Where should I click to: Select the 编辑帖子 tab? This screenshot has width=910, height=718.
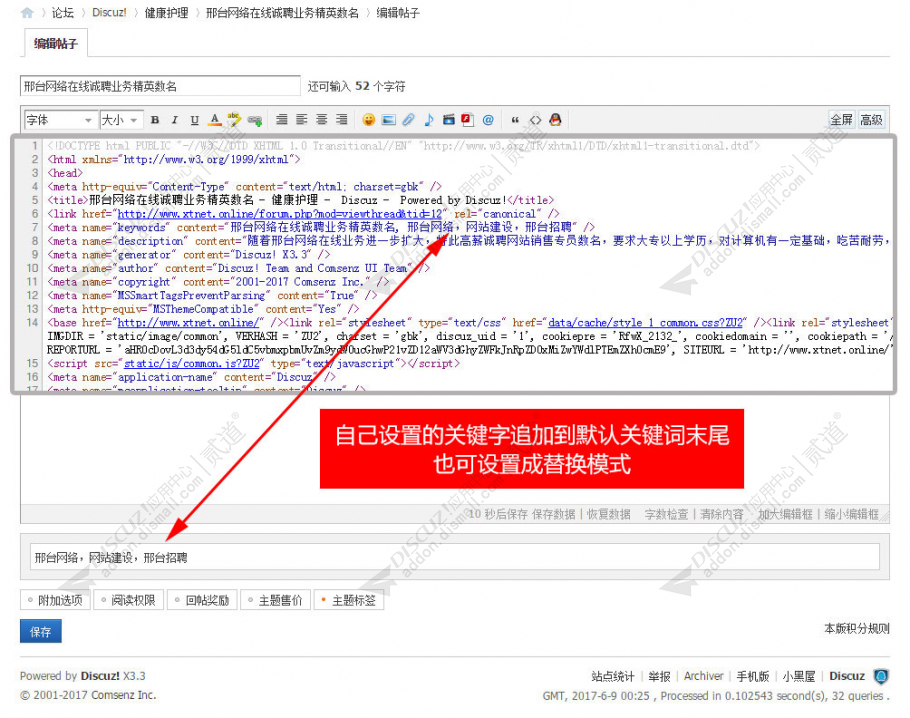pos(56,44)
